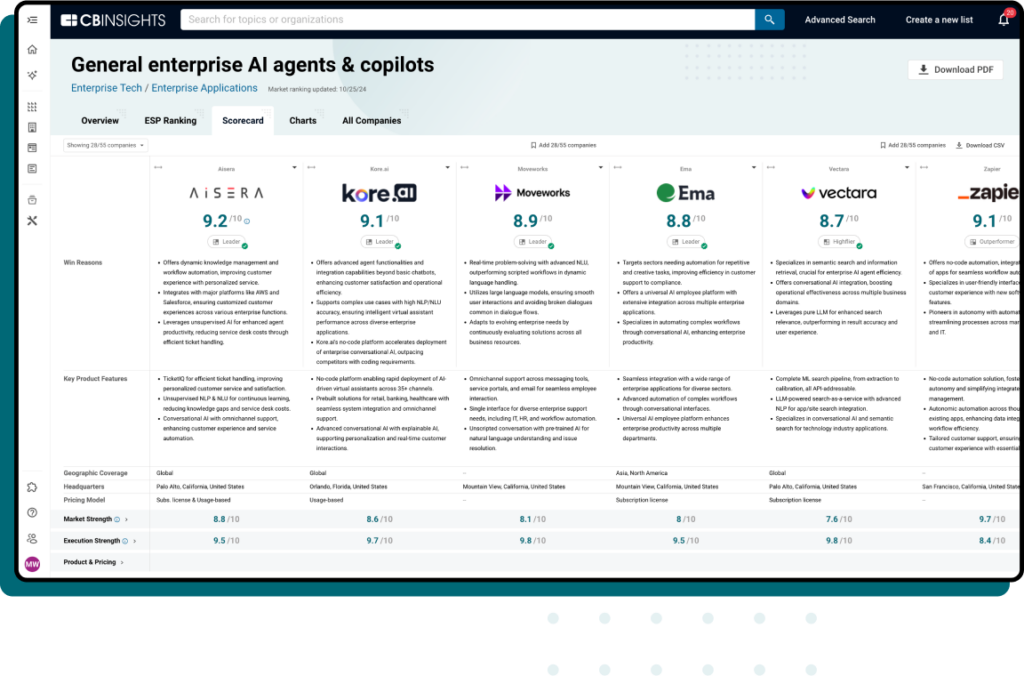The image size is (1024, 676).
Task: Click the notifications bell icon
Action: (x=1003, y=20)
